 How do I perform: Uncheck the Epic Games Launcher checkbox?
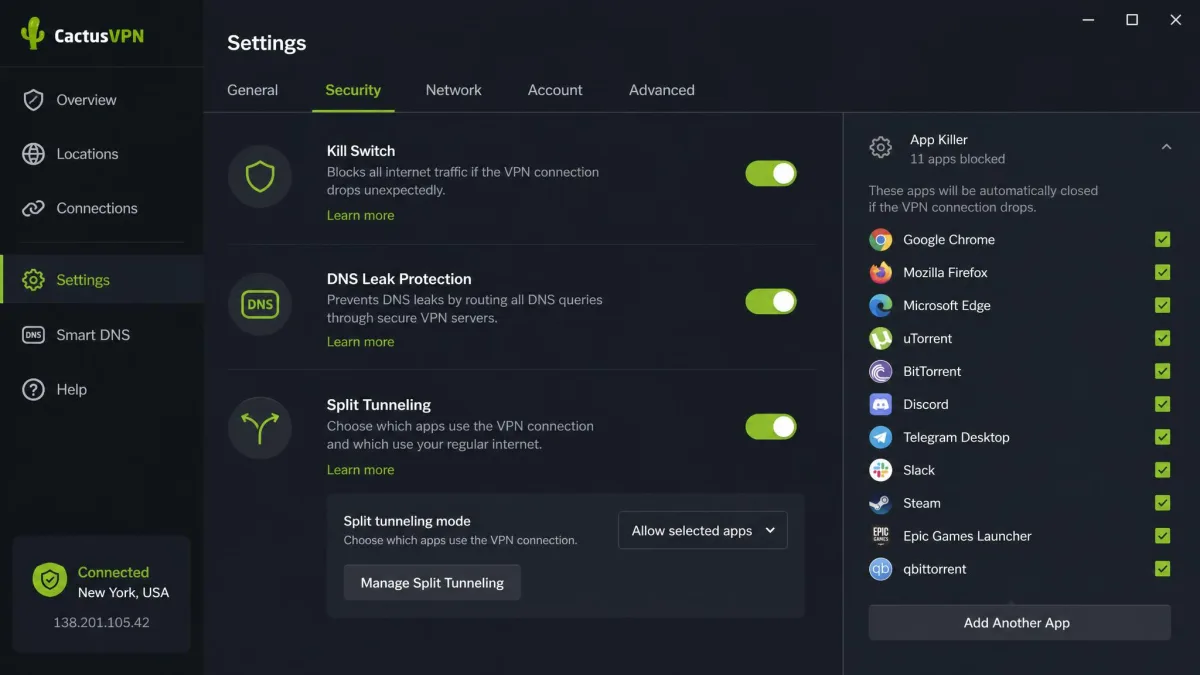pyautogui.click(x=1163, y=536)
